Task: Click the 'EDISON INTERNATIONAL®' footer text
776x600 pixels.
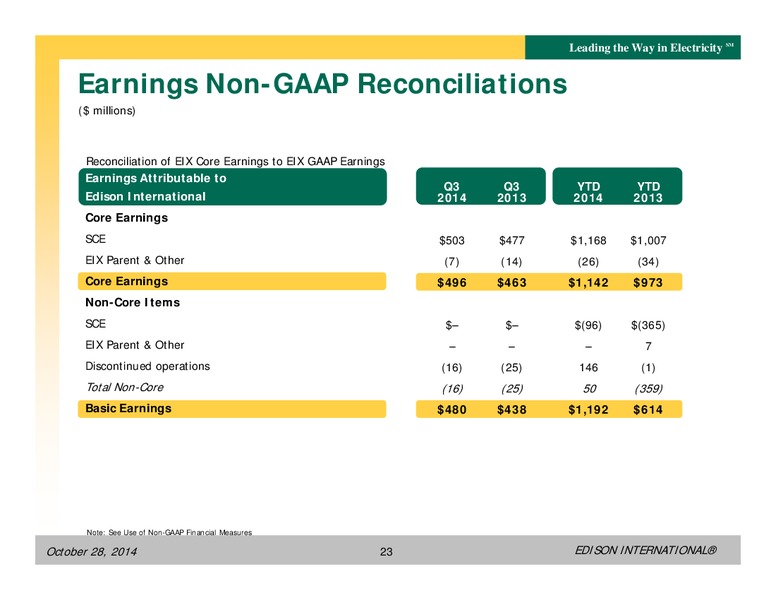Action: [645, 550]
